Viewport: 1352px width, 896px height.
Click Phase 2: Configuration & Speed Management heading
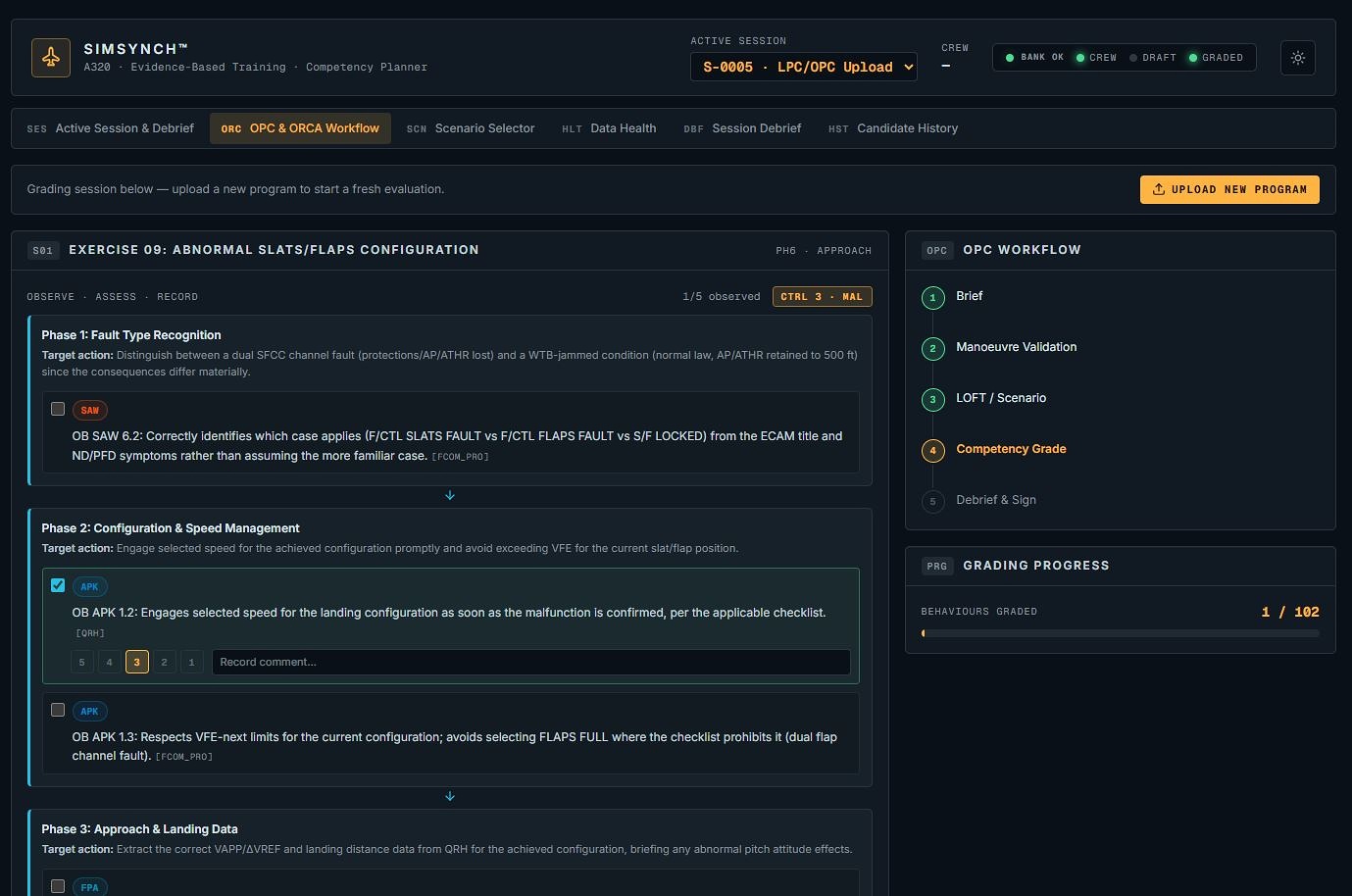coord(171,528)
